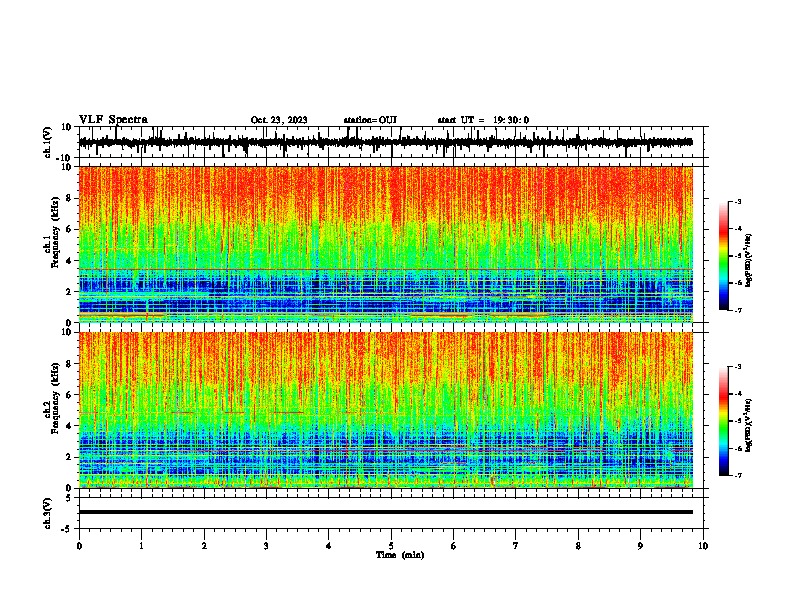This screenshot has height=612, width=792.
Task: Click the ch.1 colorbar log(PSD) unit label
Action: [x=749, y=260]
